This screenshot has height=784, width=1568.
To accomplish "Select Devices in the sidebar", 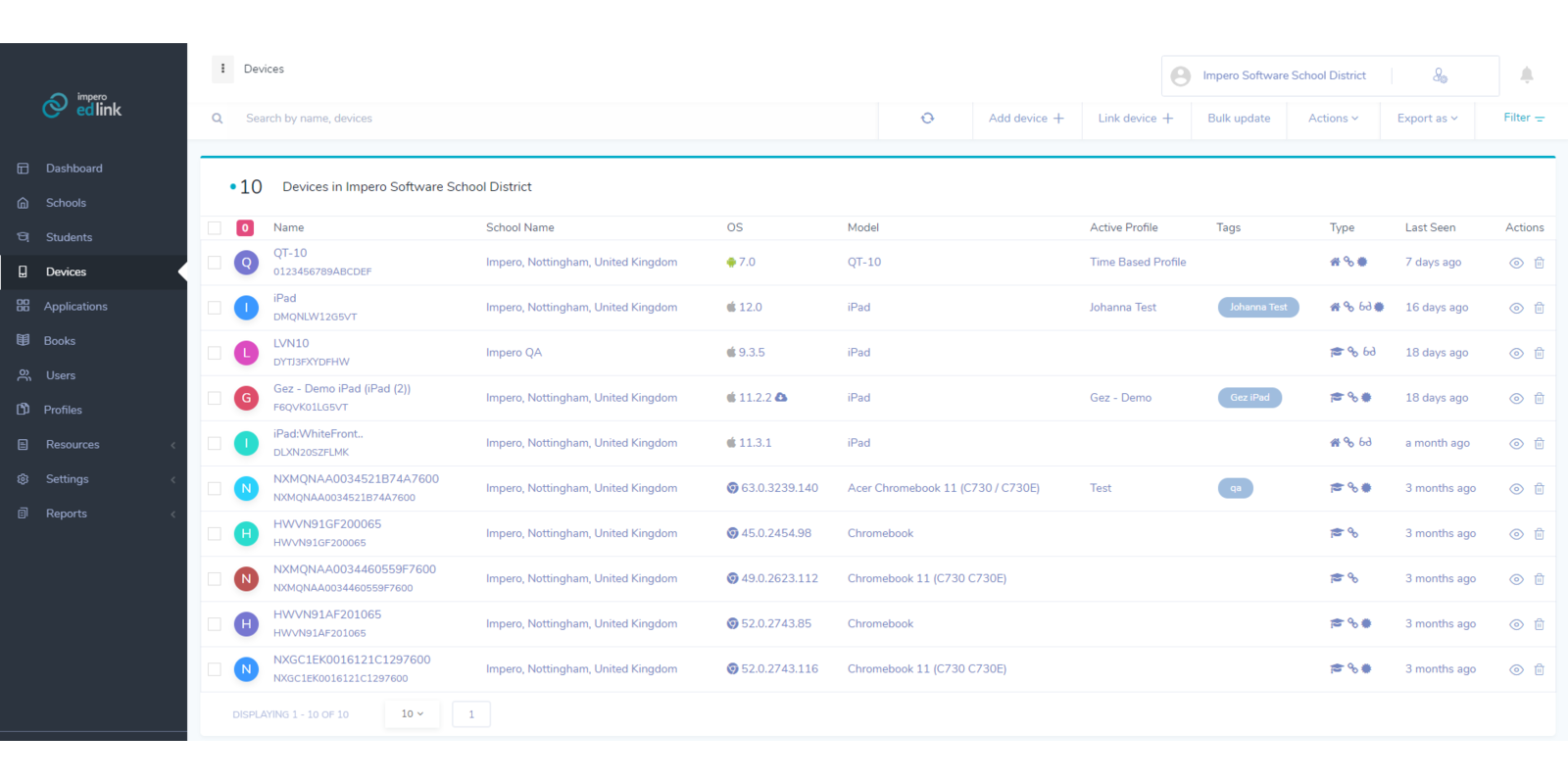I will tap(66, 271).
